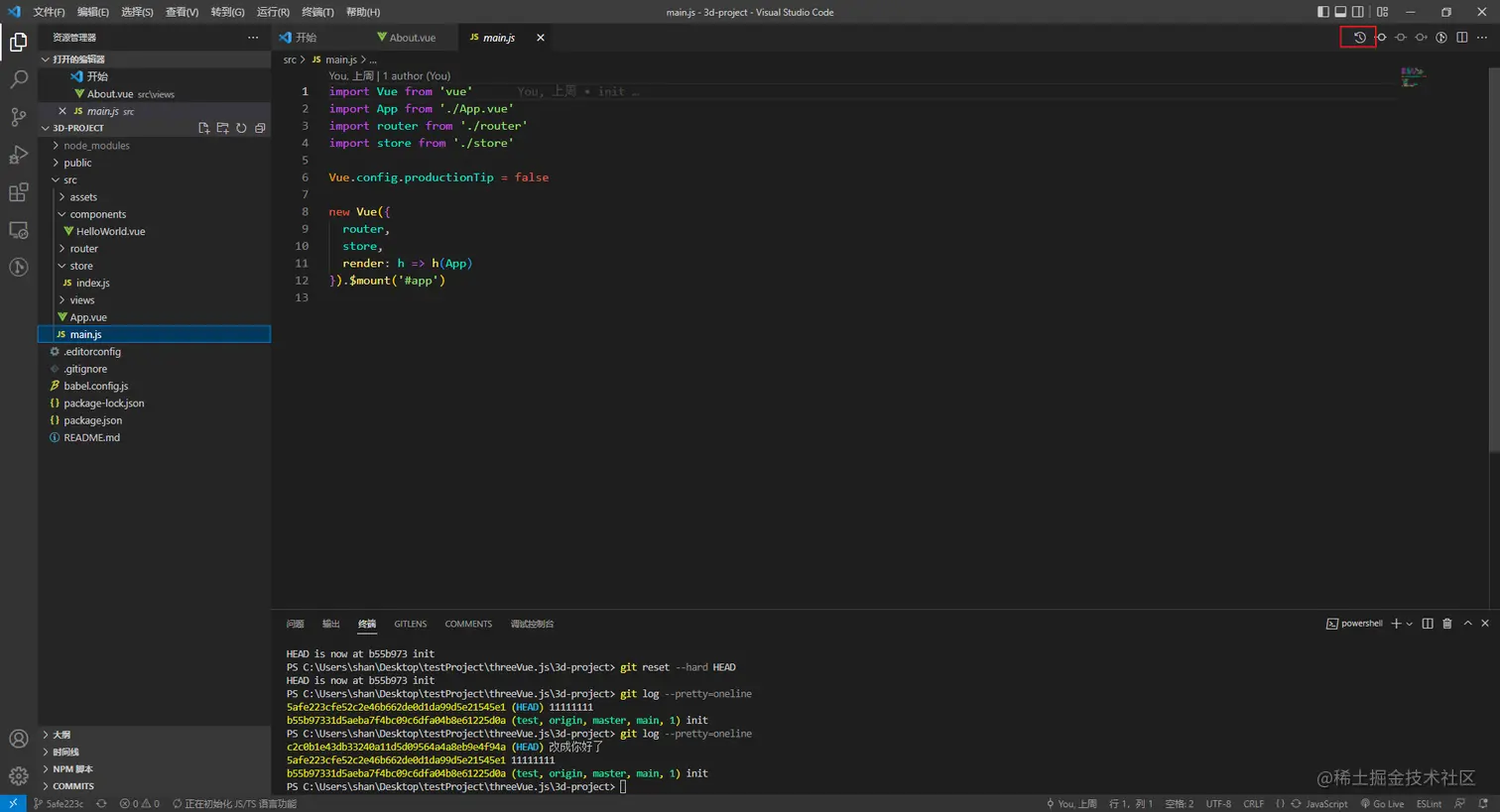Start Go Live server
The width and height of the screenshot is (1500, 812).
click(1382, 804)
